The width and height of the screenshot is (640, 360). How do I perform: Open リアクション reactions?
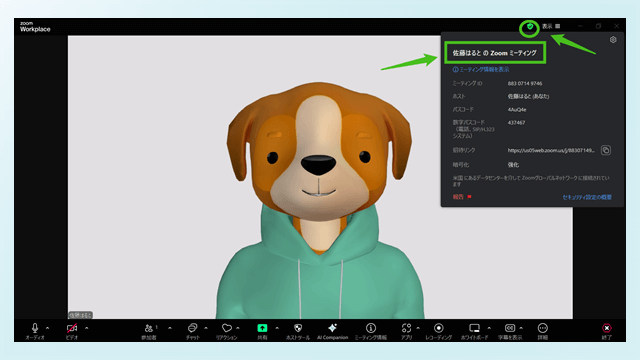click(x=227, y=331)
